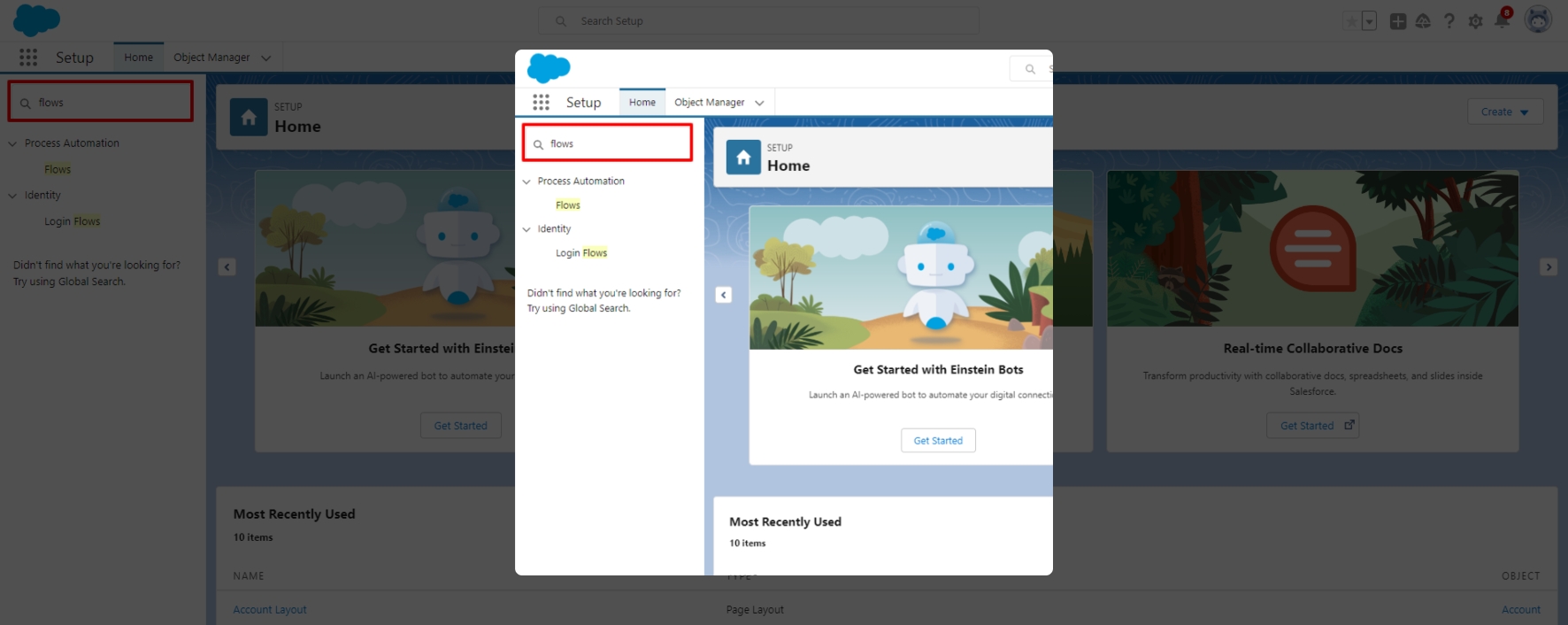The image size is (1568, 625).
Task: Click the App Launcher dots in the bright popup
Action: coord(541,103)
